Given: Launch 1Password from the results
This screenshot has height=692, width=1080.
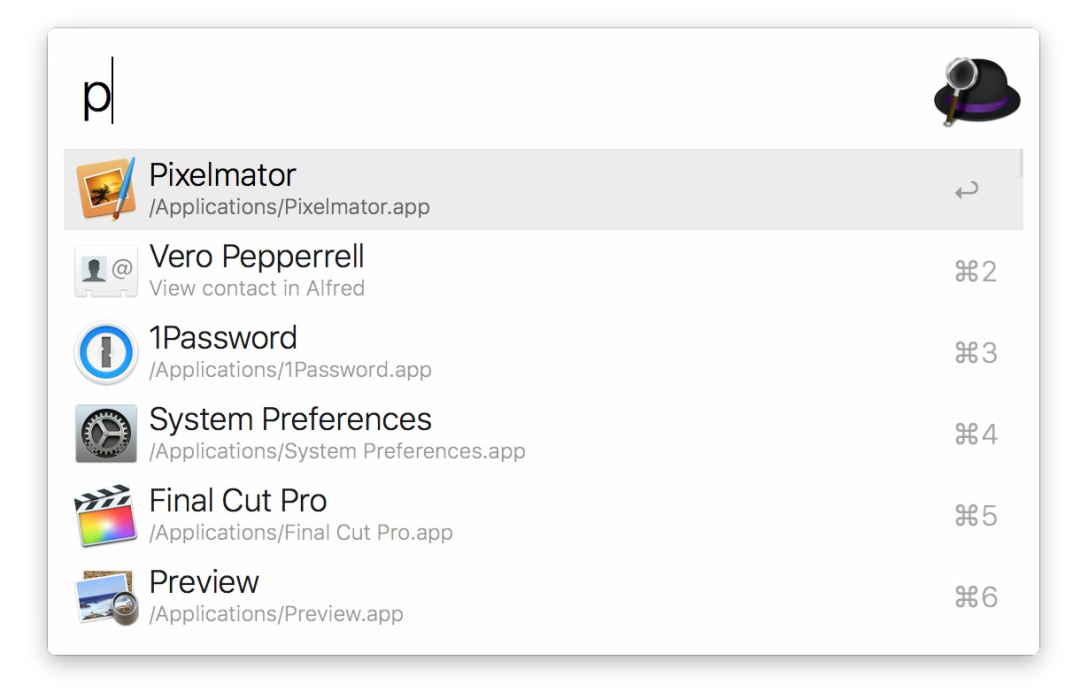Looking at the screenshot, I should tap(223, 338).
